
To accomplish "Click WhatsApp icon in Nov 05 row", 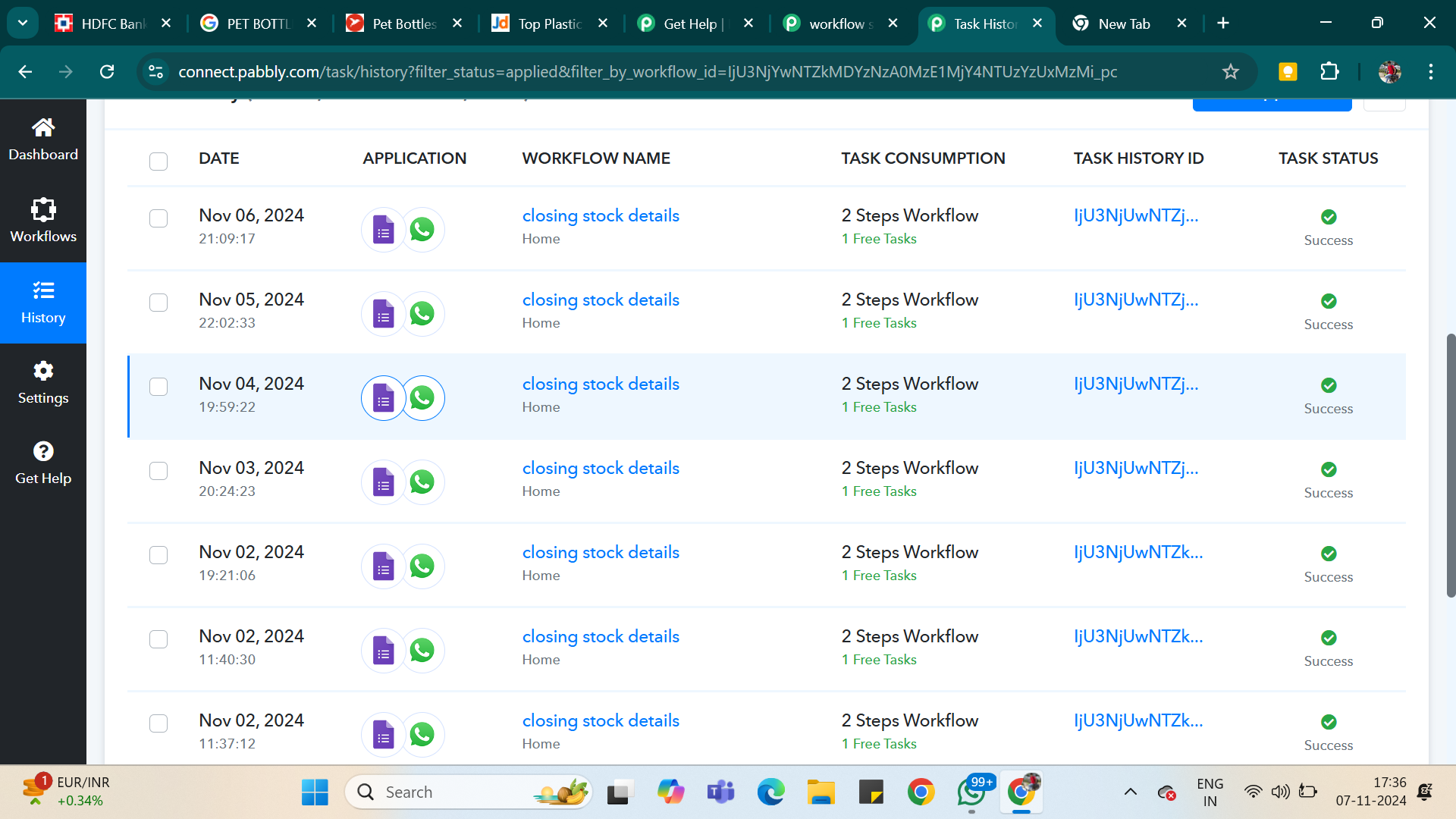I will (x=422, y=314).
